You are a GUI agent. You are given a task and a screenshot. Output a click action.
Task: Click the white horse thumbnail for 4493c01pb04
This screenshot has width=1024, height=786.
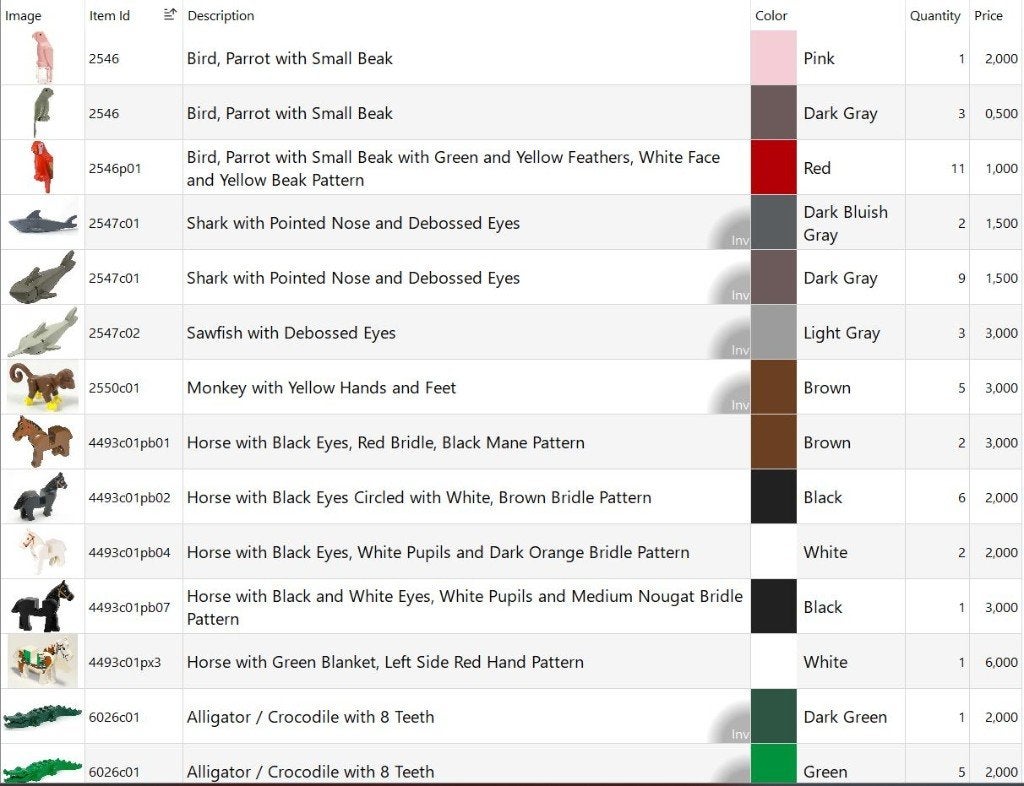43,552
